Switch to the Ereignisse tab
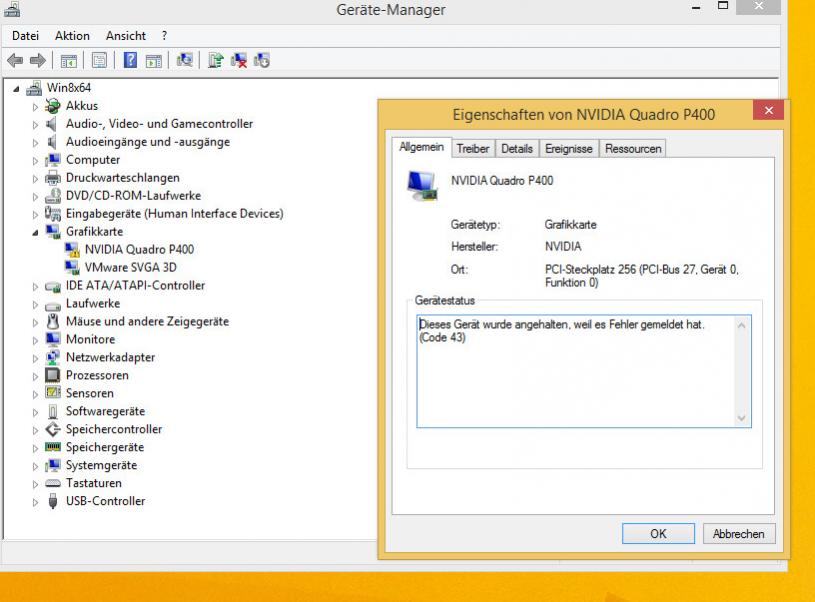815x602 pixels. click(569, 149)
